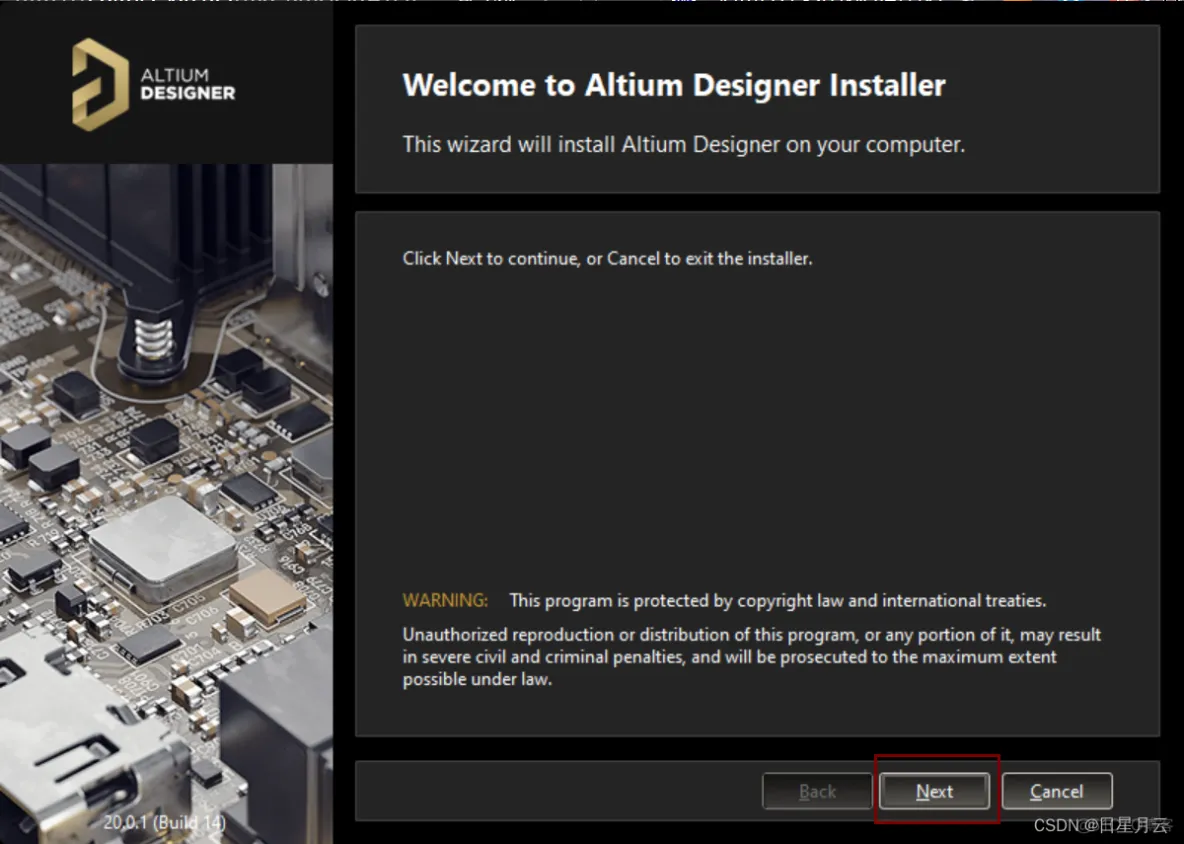
Task: Click "This program is protected by copyright law" line
Action: (x=778, y=600)
